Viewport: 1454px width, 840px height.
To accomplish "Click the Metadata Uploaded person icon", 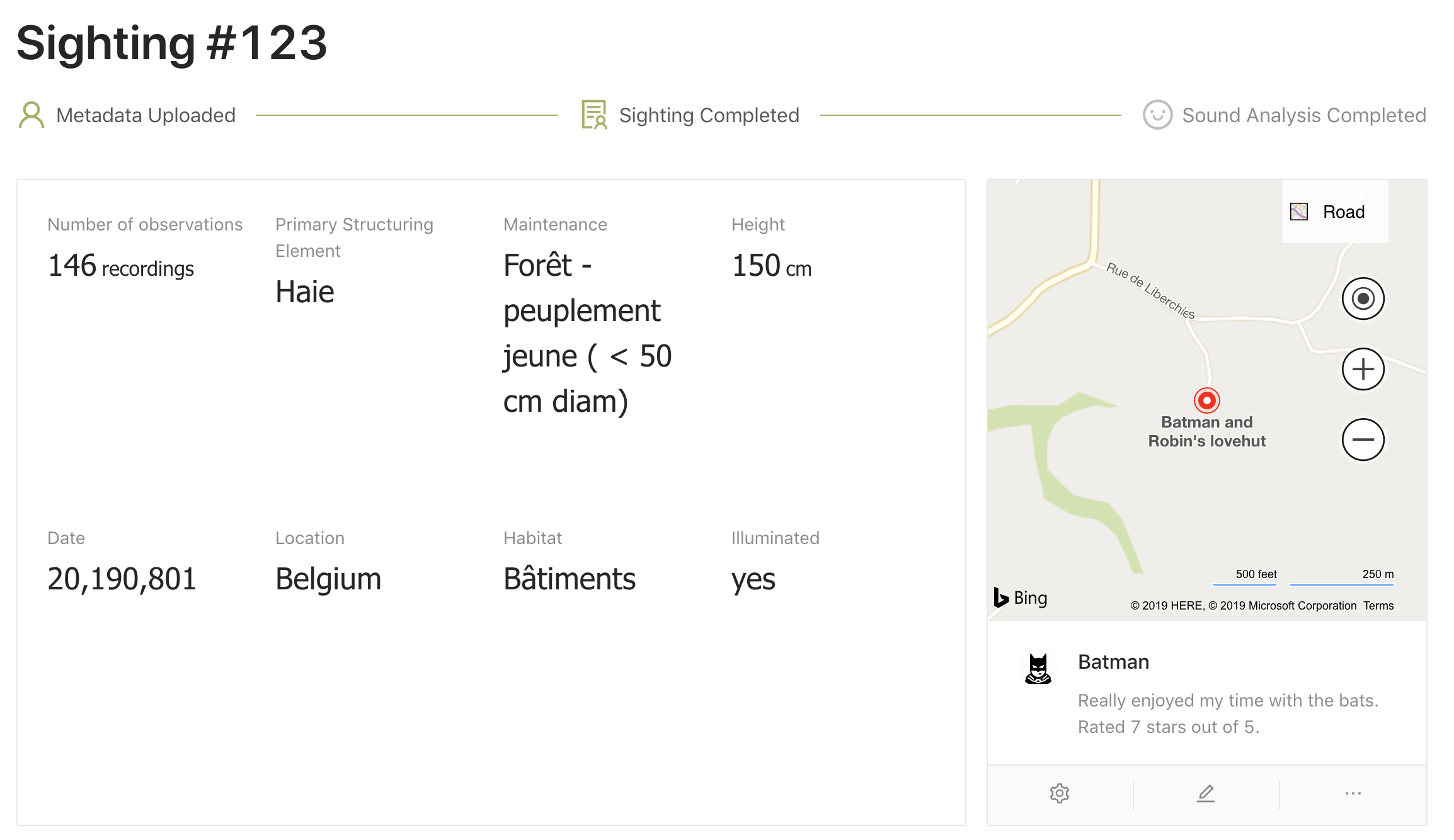I will (x=31, y=115).
